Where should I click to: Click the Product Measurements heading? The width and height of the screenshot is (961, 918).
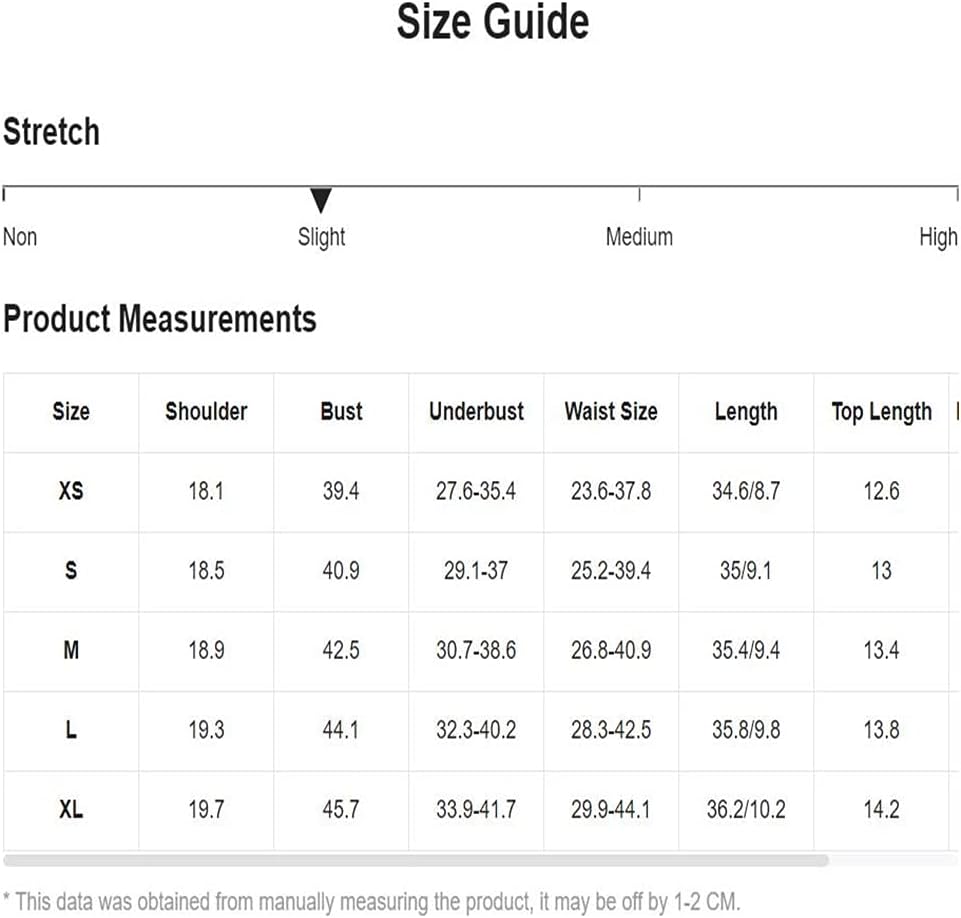point(160,319)
